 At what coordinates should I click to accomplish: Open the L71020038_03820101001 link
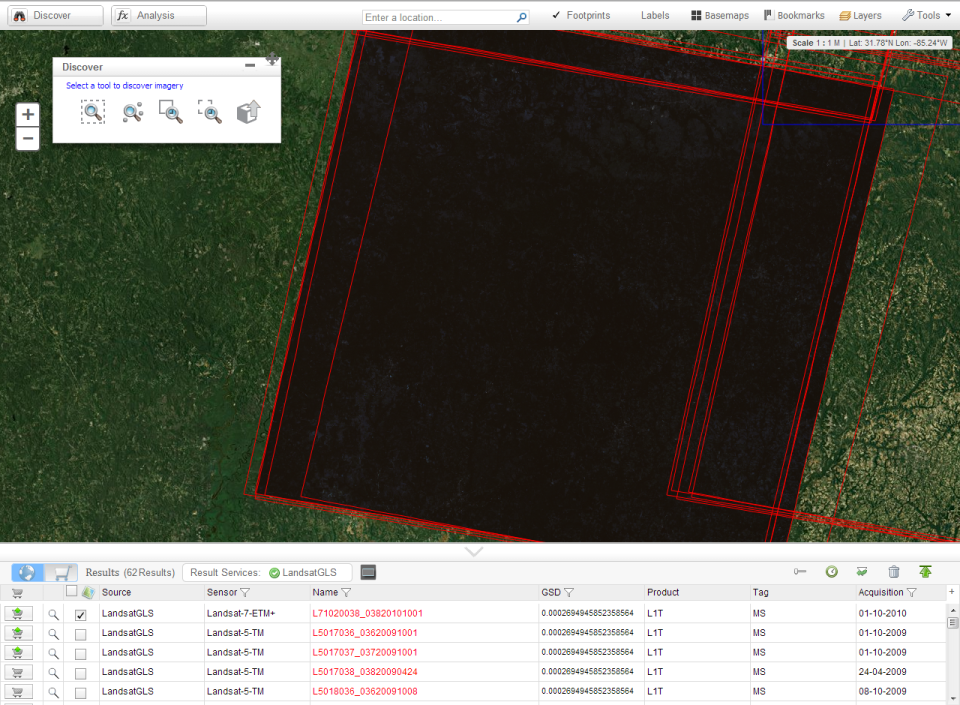[x=367, y=613]
